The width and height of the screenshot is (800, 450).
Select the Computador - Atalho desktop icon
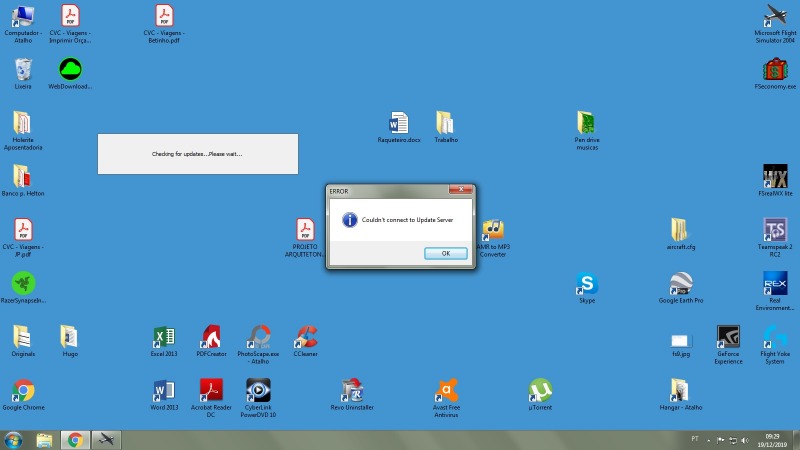(23, 24)
